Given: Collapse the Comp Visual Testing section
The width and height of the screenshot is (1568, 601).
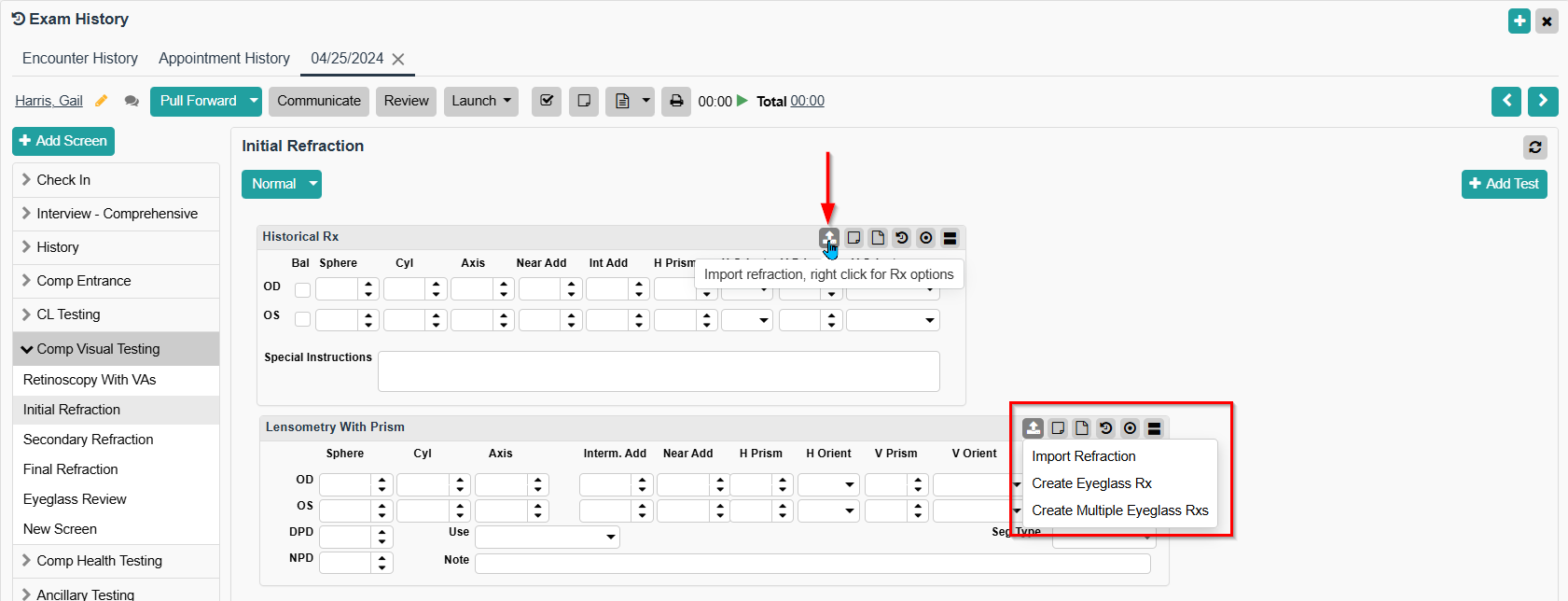Looking at the screenshot, I should coord(27,349).
